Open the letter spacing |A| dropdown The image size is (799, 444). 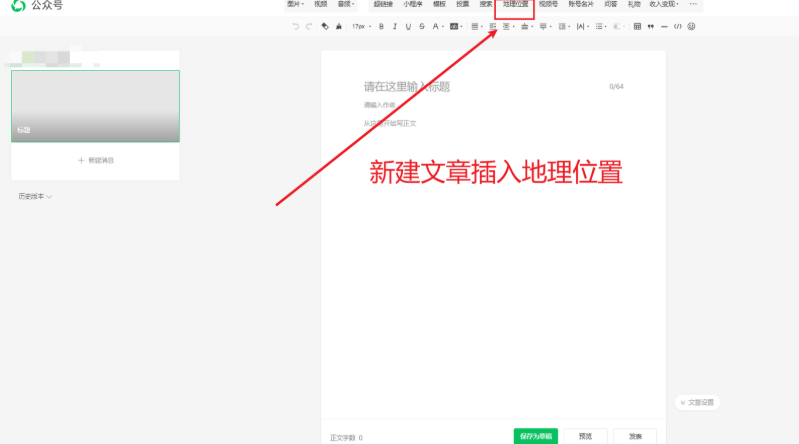point(583,27)
